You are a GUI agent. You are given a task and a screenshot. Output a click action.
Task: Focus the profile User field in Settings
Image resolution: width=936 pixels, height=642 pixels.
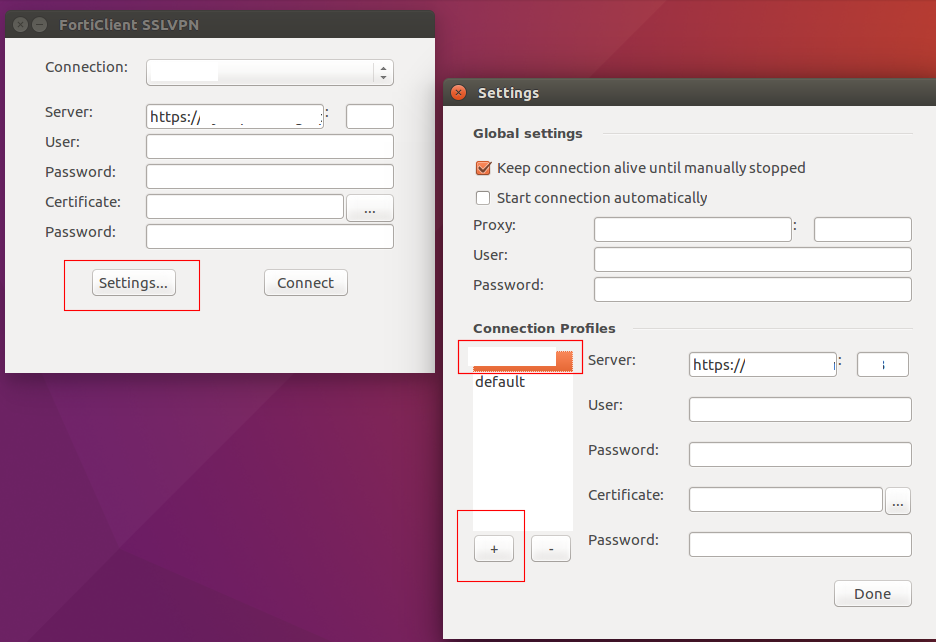point(800,409)
